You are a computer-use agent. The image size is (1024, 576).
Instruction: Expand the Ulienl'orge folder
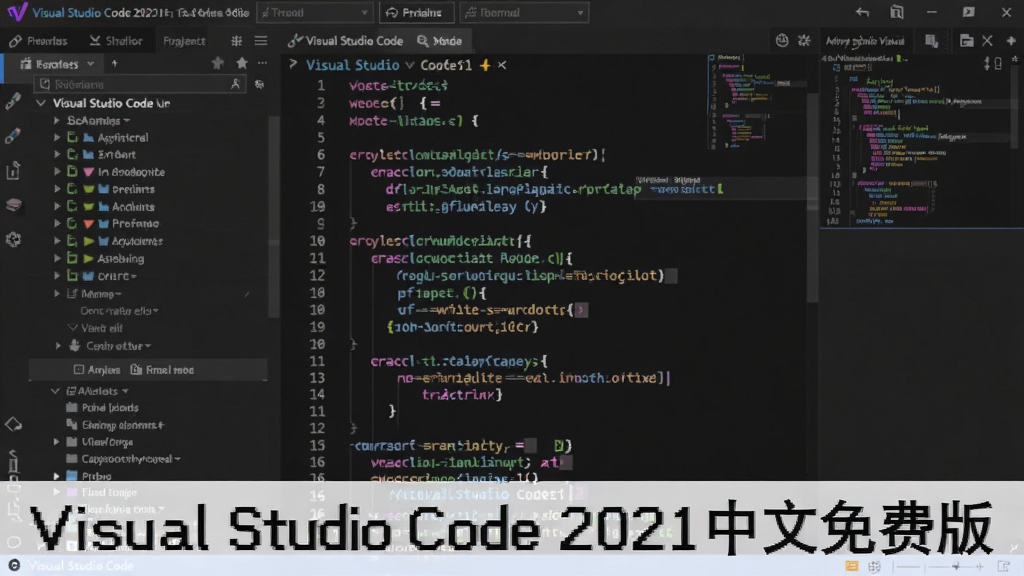(57, 442)
